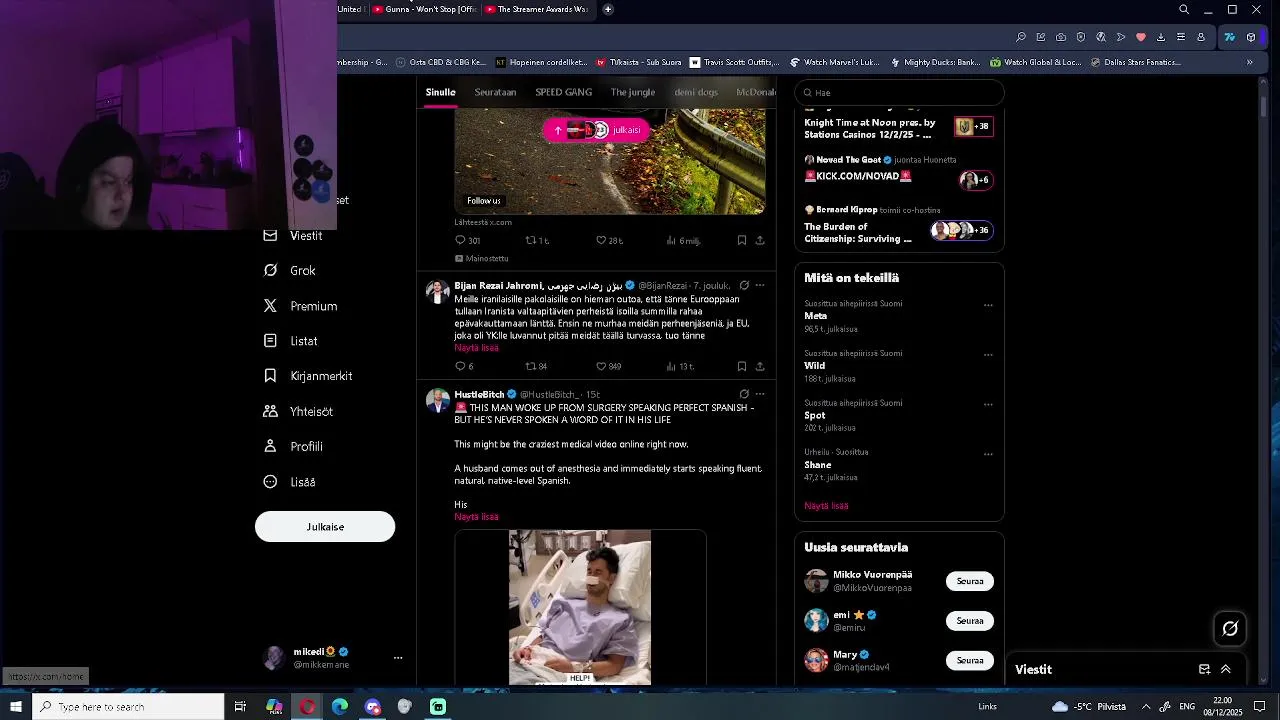
Task: Expand Näytä lisää on HustleBitch post
Action: pyautogui.click(x=476, y=517)
